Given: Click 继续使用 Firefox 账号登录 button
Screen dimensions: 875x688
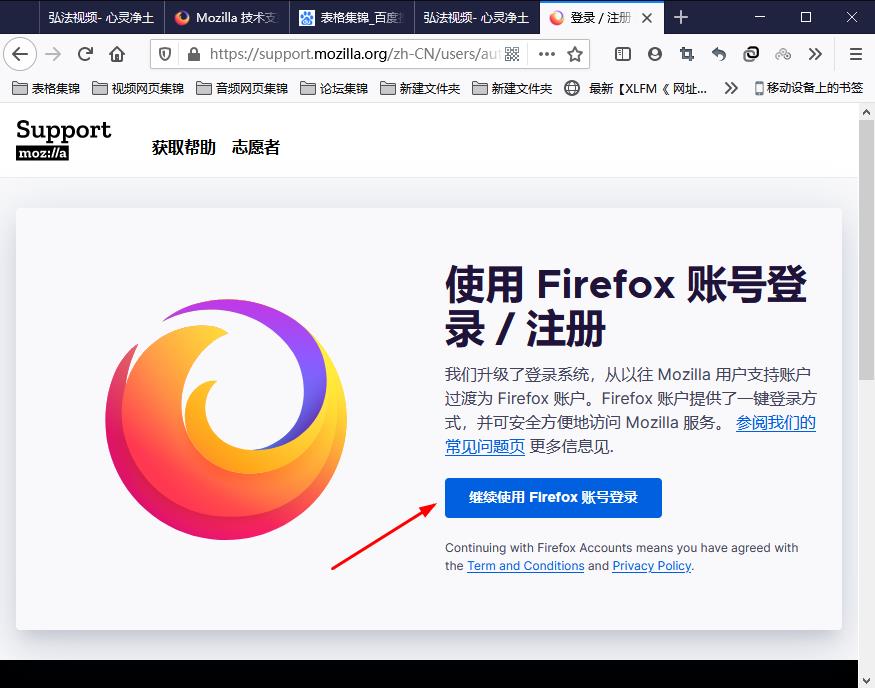Looking at the screenshot, I should [x=553, y=498].
